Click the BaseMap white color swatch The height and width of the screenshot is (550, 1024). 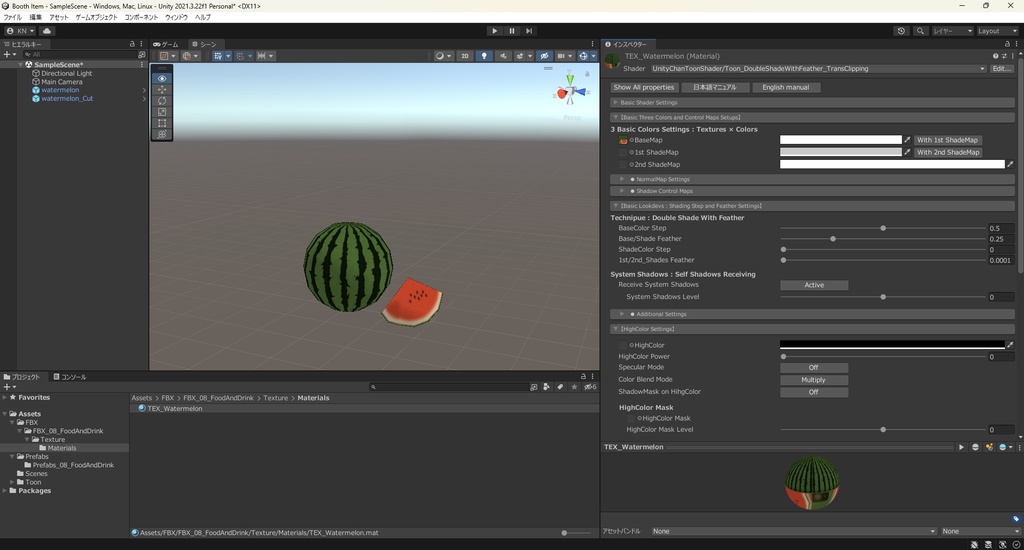(x=840, y=140)
